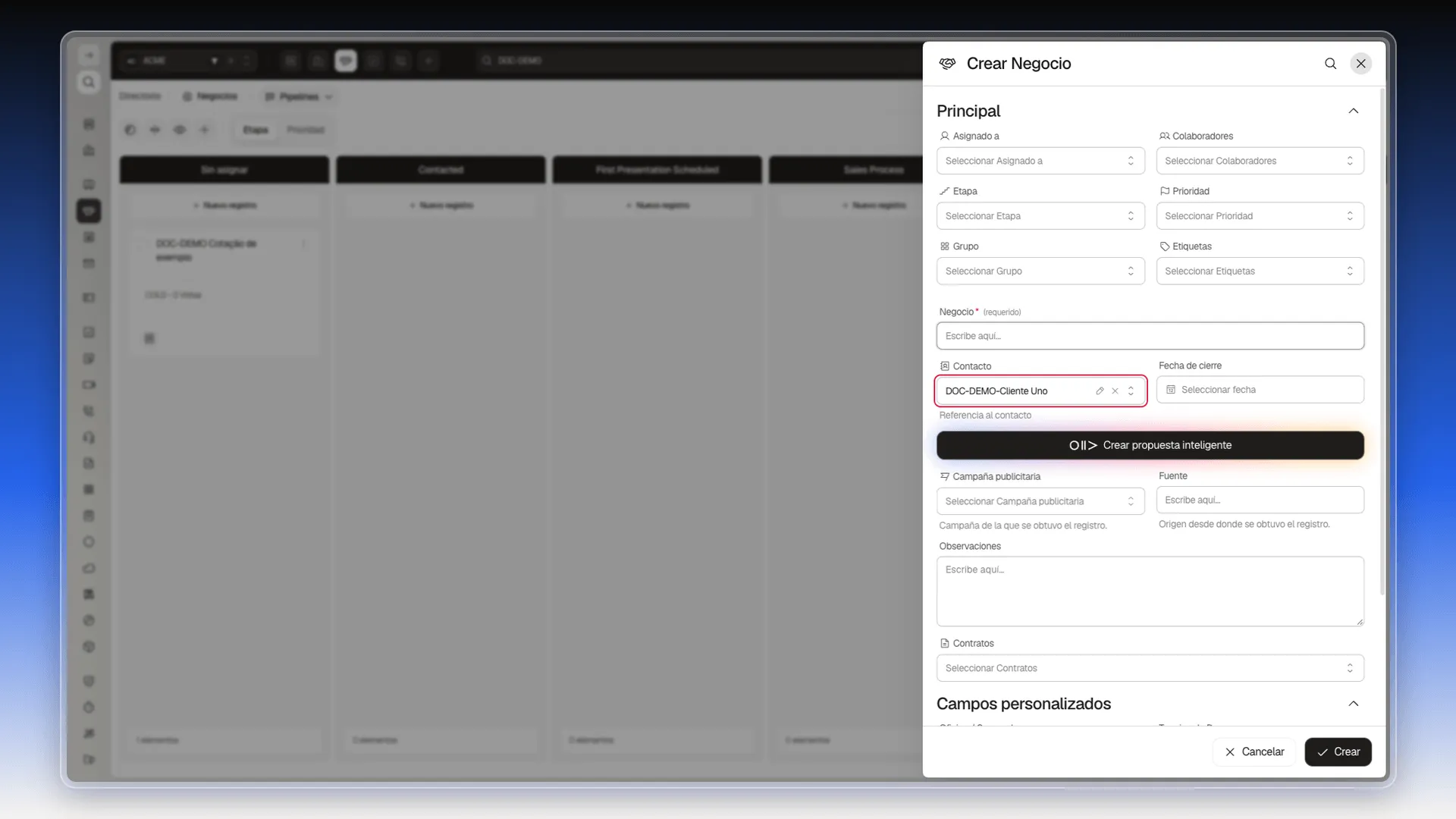Click Crear propuesta inteligente button
Image resolution: width=1456 pixels, height=819 pixels.
[1150, 445]
